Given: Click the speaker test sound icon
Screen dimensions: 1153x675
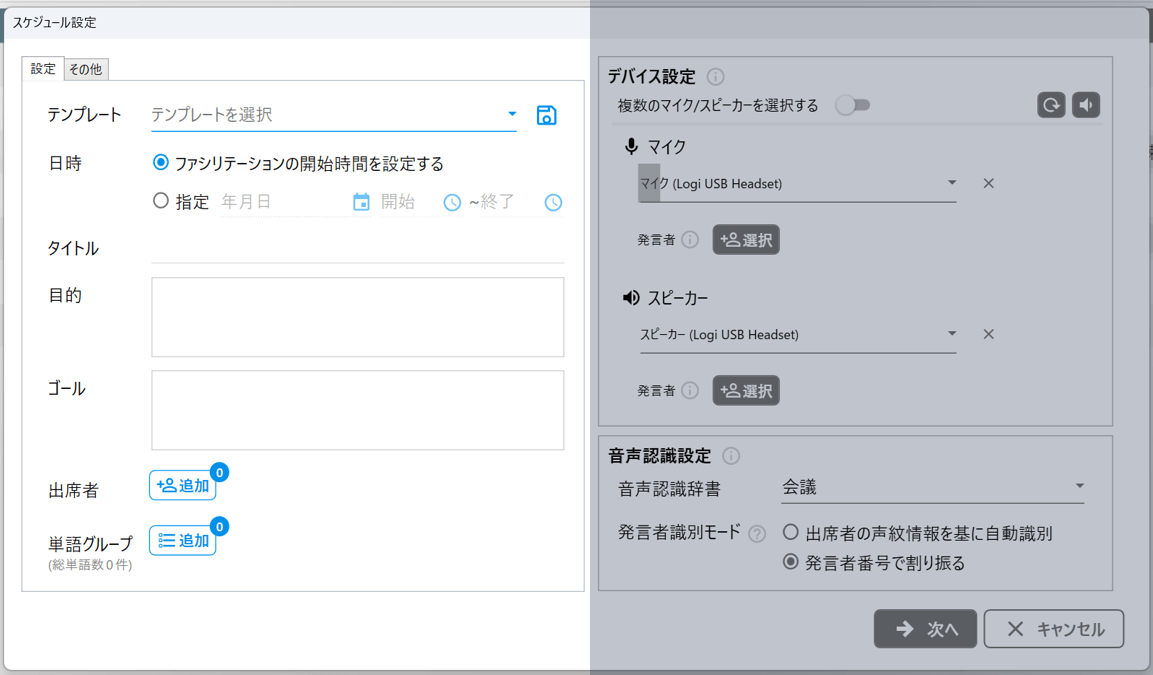Looking at the screenshot, I should click(x=1086, y=105).
